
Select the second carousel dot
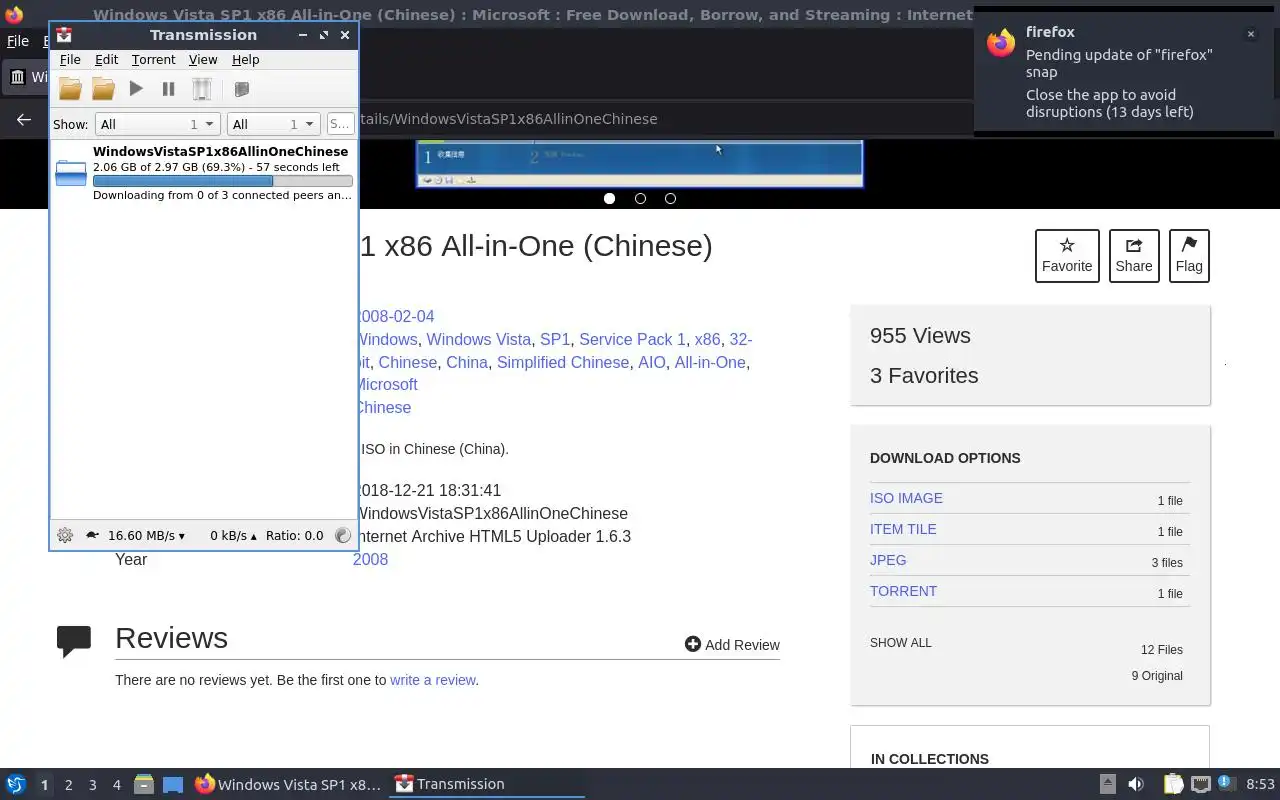click(x=640, y=198)
